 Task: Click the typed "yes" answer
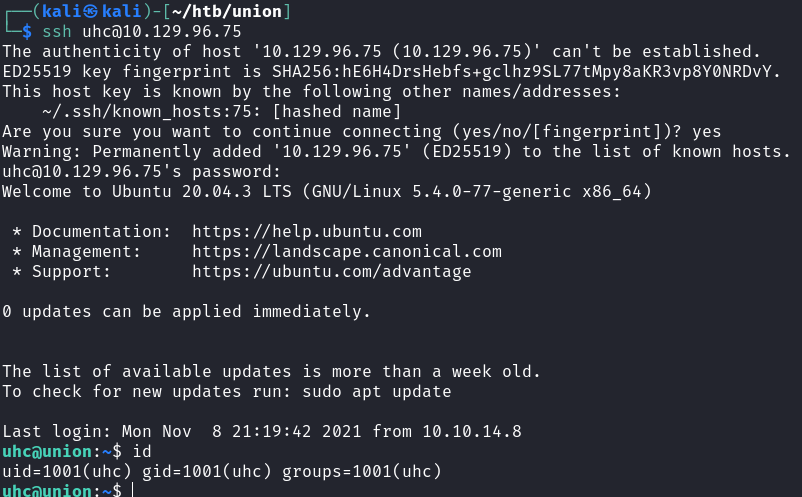tap(706, 131)
